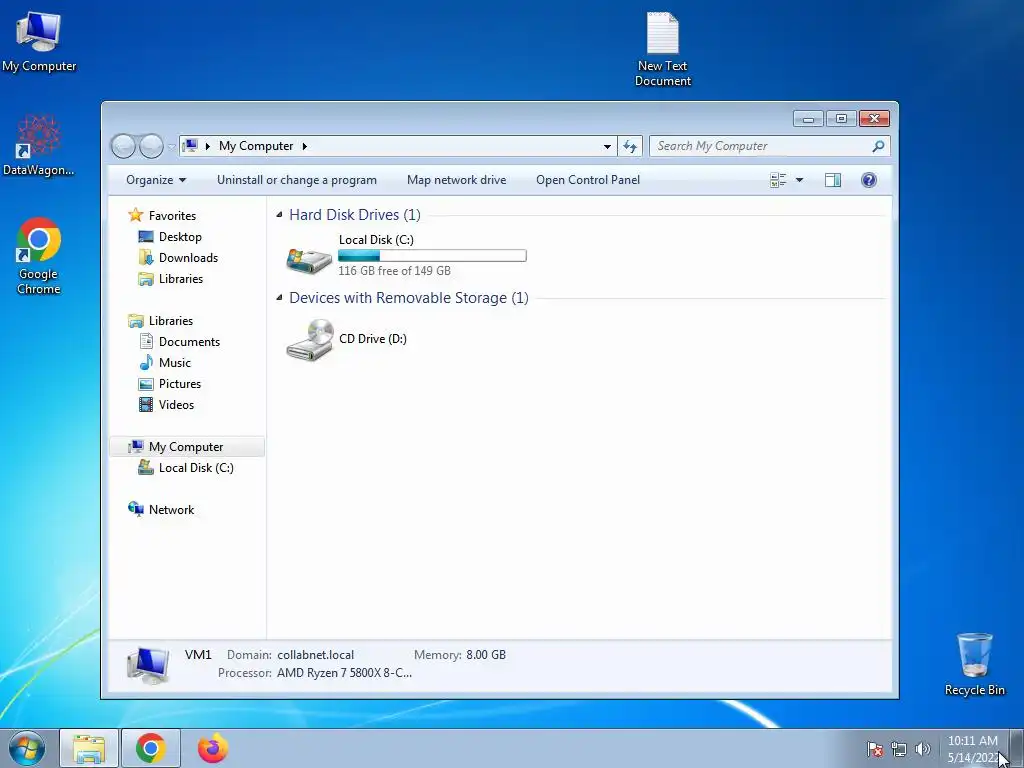The height and width of the screenshot is (768, 1024).
Task: Click 'AMD Ryzen 7 5800X' processor text
Action: pyautogui.click(x=344, y=673)
